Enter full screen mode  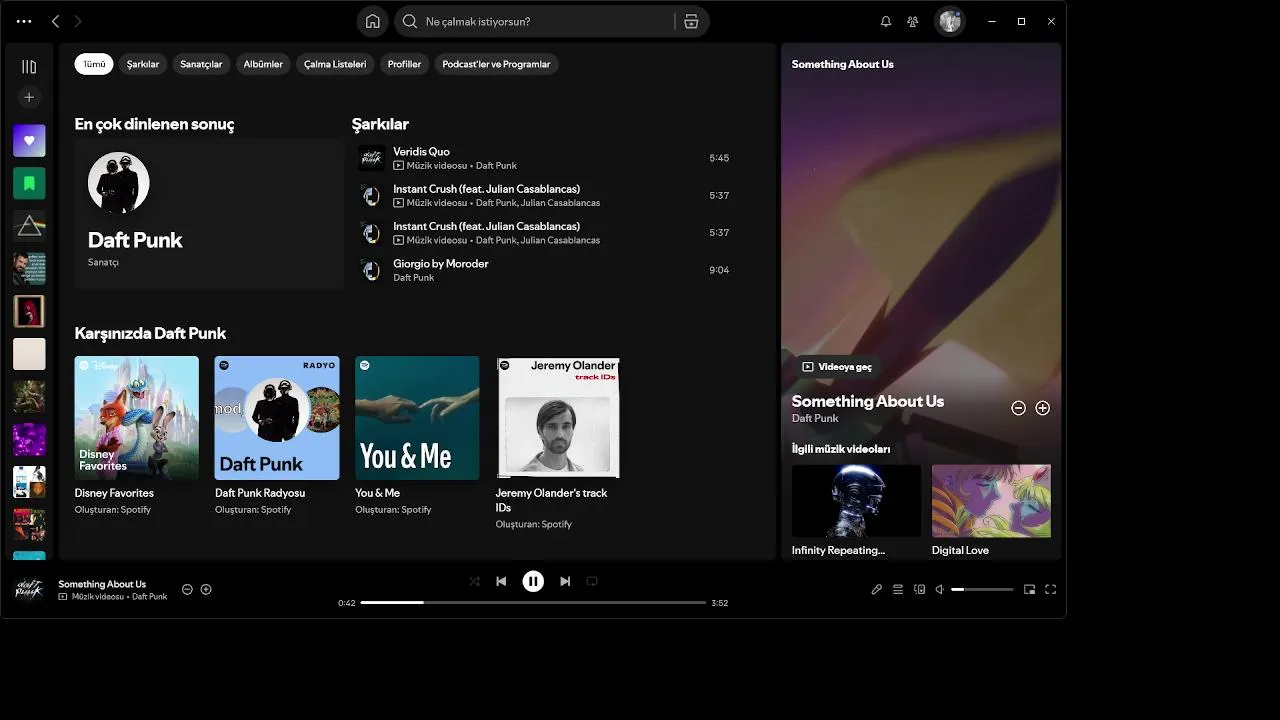[1050, 590]
